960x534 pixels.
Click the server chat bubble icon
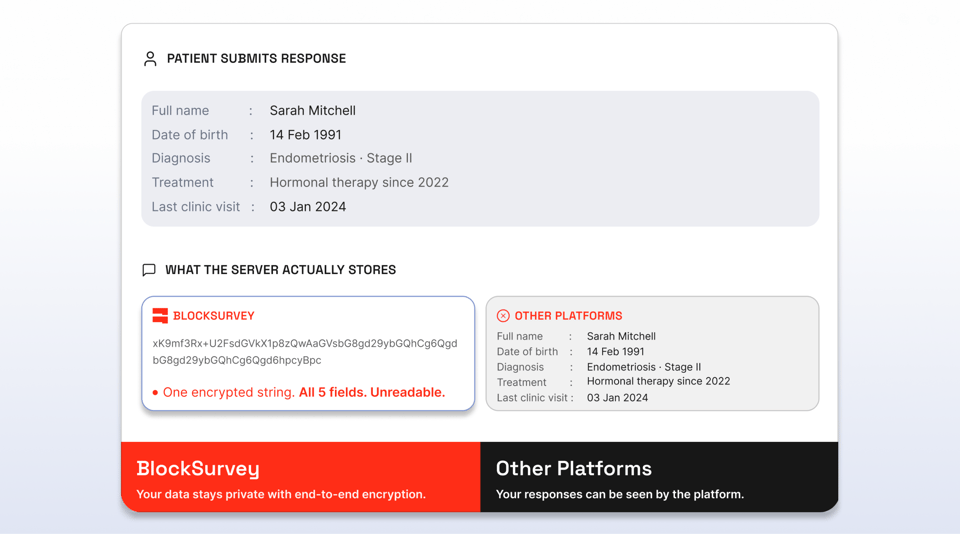149,270
